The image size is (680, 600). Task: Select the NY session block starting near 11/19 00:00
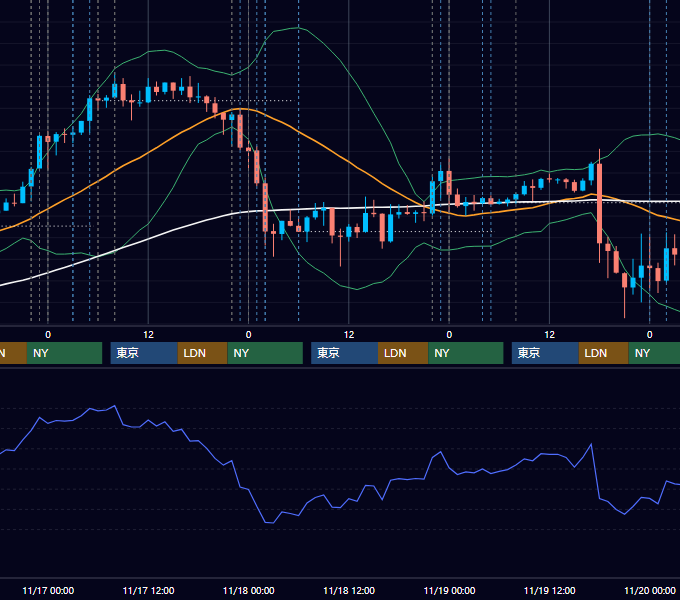click(x=466, y=353)
